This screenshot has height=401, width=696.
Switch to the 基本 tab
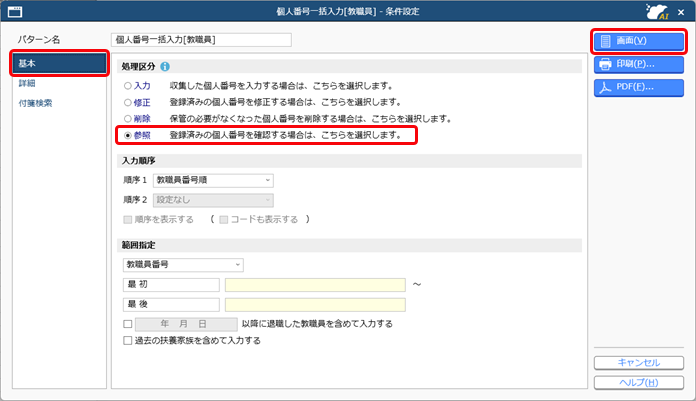tap(59, 64)
